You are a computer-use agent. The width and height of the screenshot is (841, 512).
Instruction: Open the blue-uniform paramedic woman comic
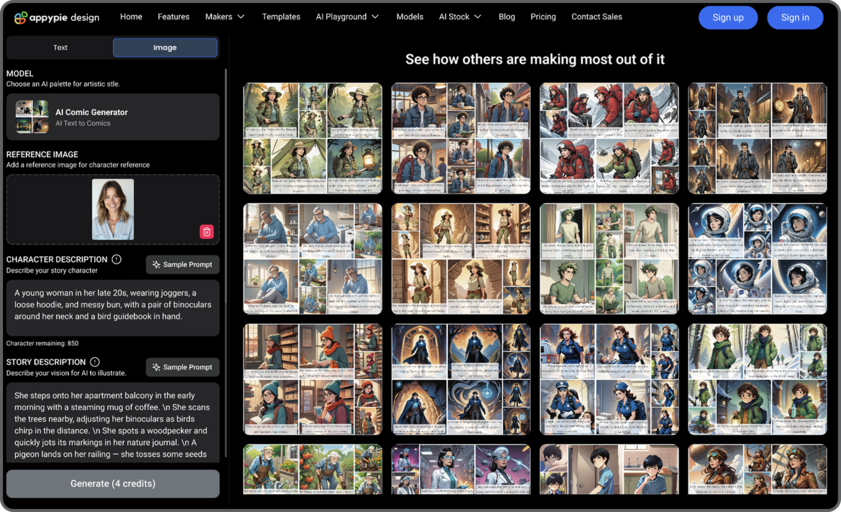pyautogui.click(x=609, y=379)
